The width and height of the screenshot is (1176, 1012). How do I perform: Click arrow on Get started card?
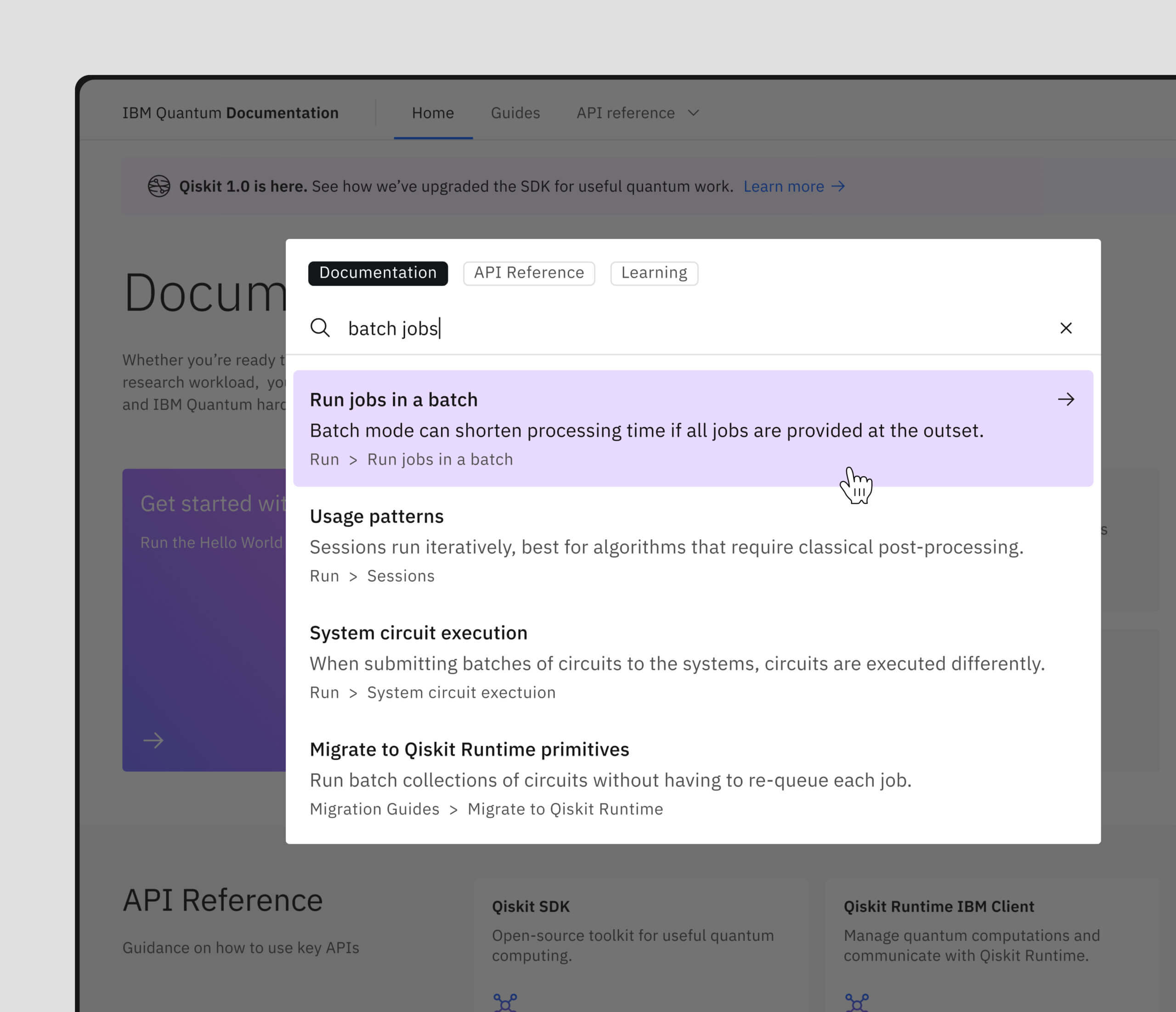153,740
